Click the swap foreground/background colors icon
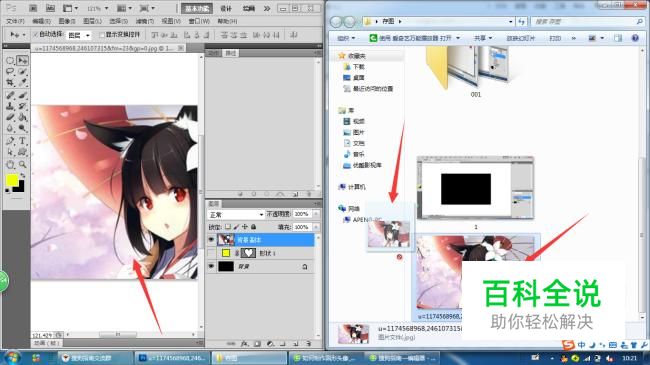650x365 pixels. pos(22,176)
